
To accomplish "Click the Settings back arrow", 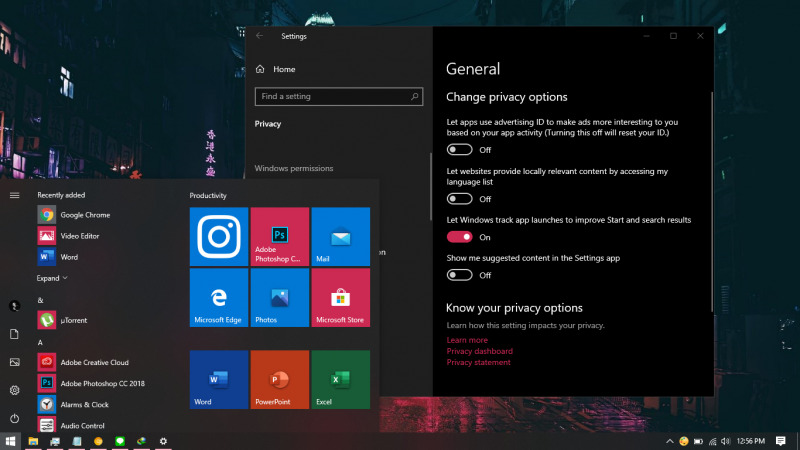I will click(259, 36).
